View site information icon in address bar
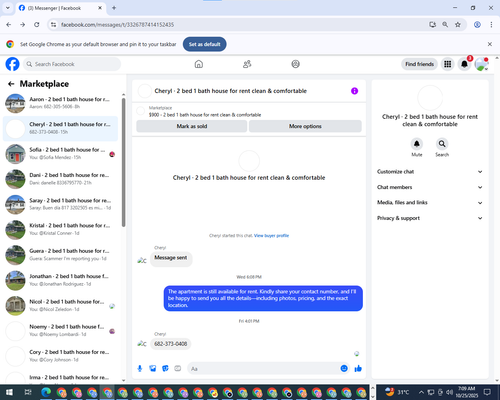 coord(54,25)
